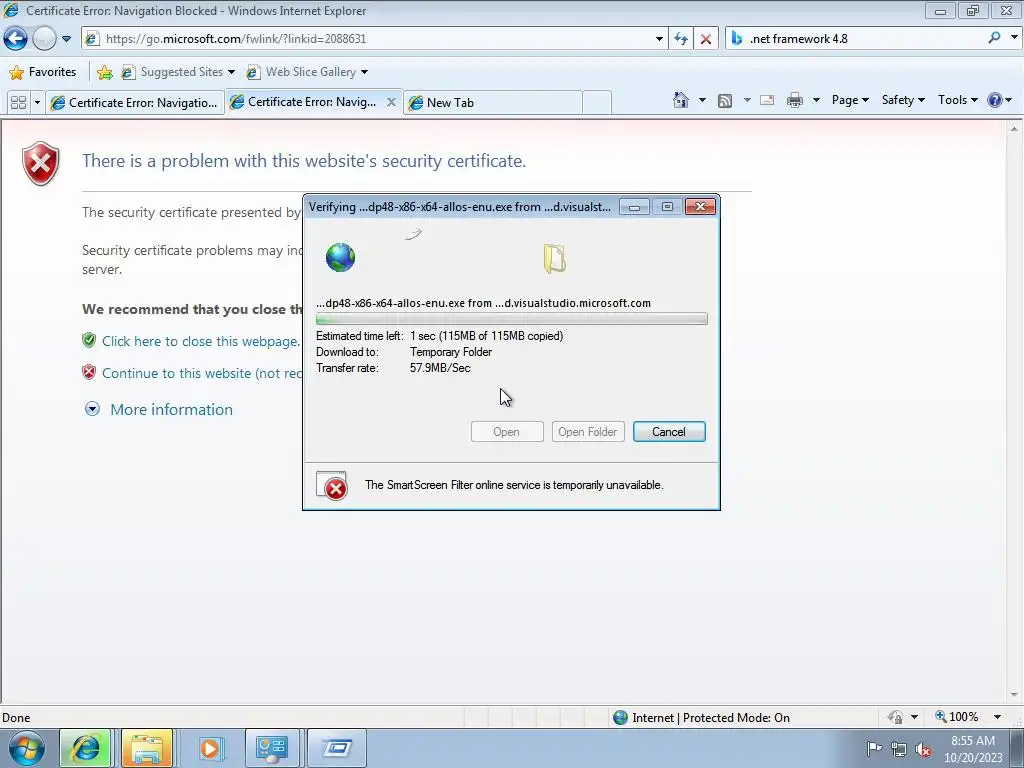
Task: Click the Action Center flag tray icon
Action: 874,748
